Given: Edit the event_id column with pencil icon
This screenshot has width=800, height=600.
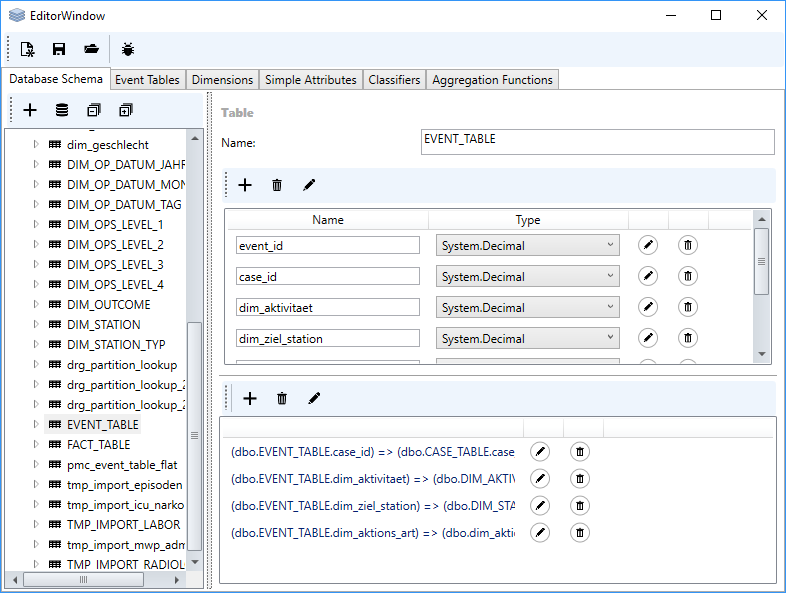Looking at the screenshot, I should point(648,245).
